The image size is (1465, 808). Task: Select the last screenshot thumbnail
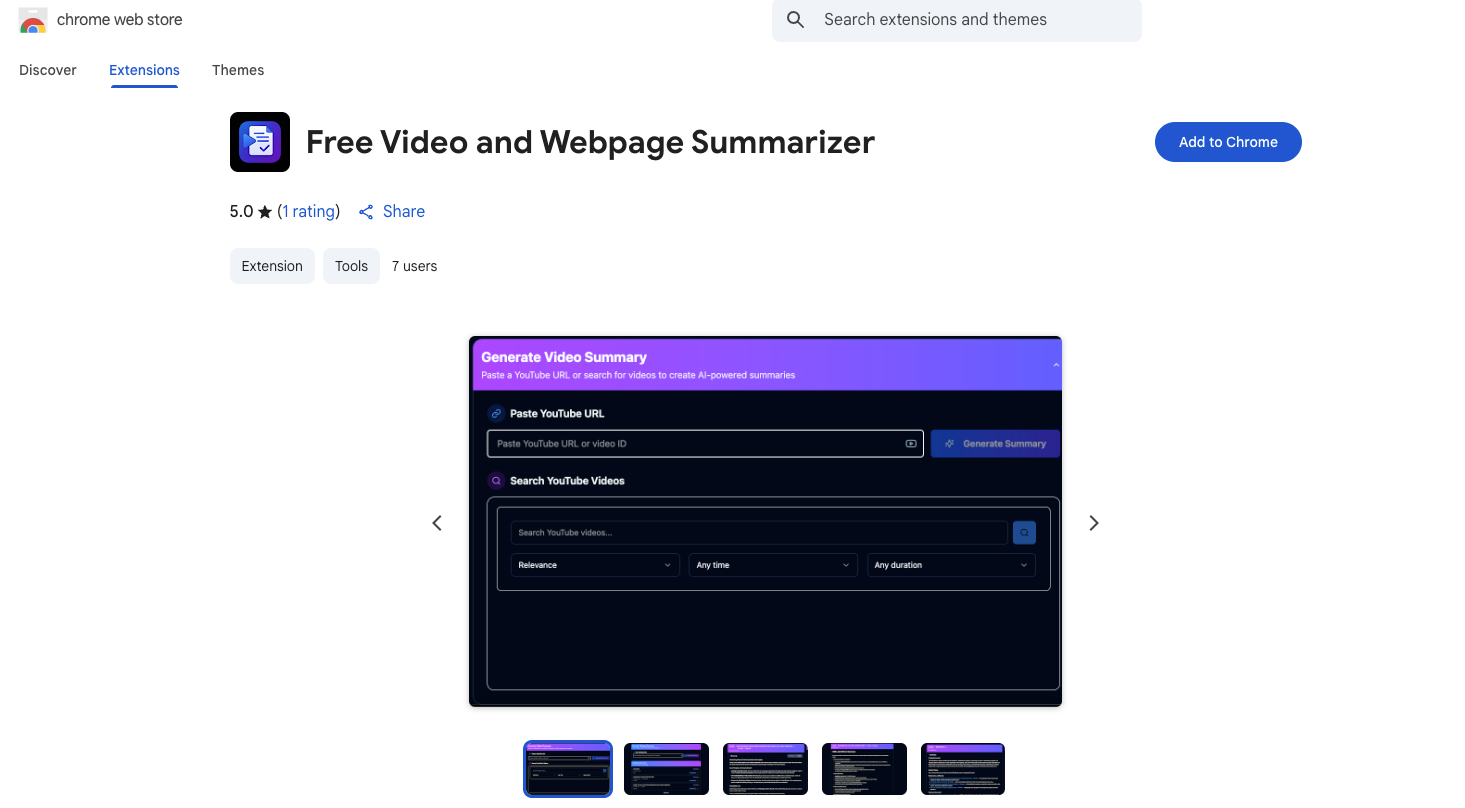(x=962, y=768)
